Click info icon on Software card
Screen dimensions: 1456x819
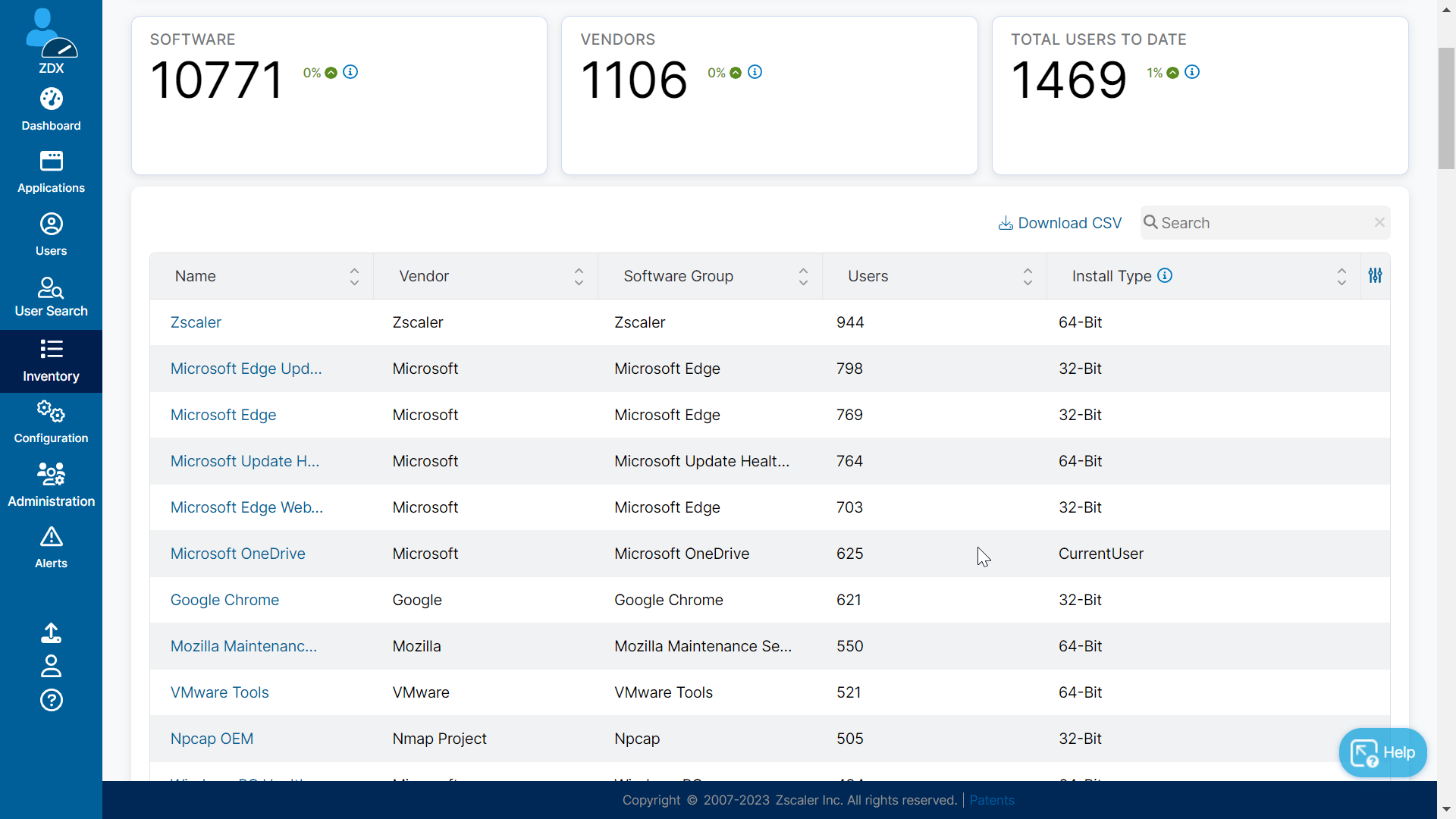coord(350,72)
